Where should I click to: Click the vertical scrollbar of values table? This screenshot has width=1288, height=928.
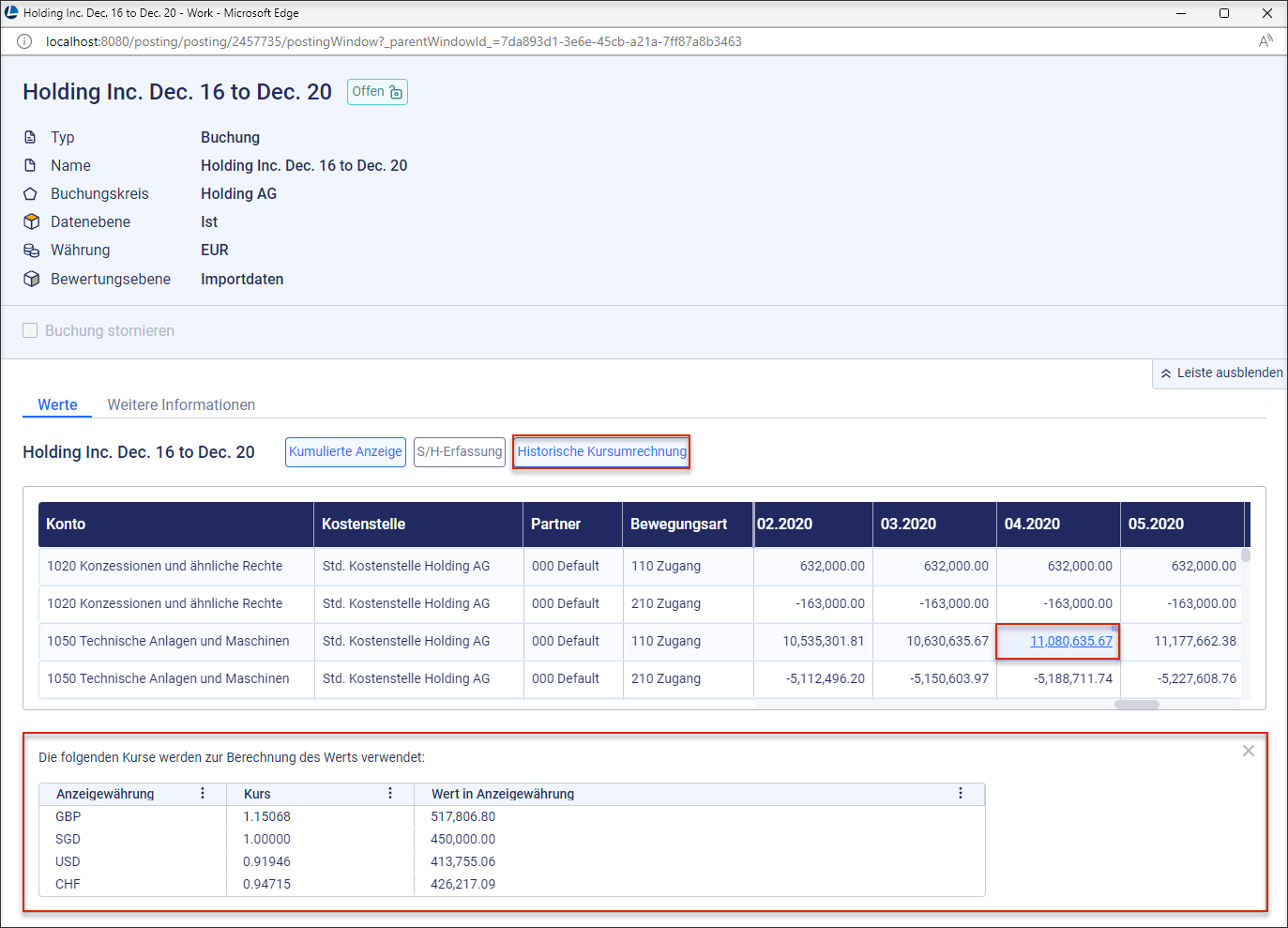click(1246, 555)
